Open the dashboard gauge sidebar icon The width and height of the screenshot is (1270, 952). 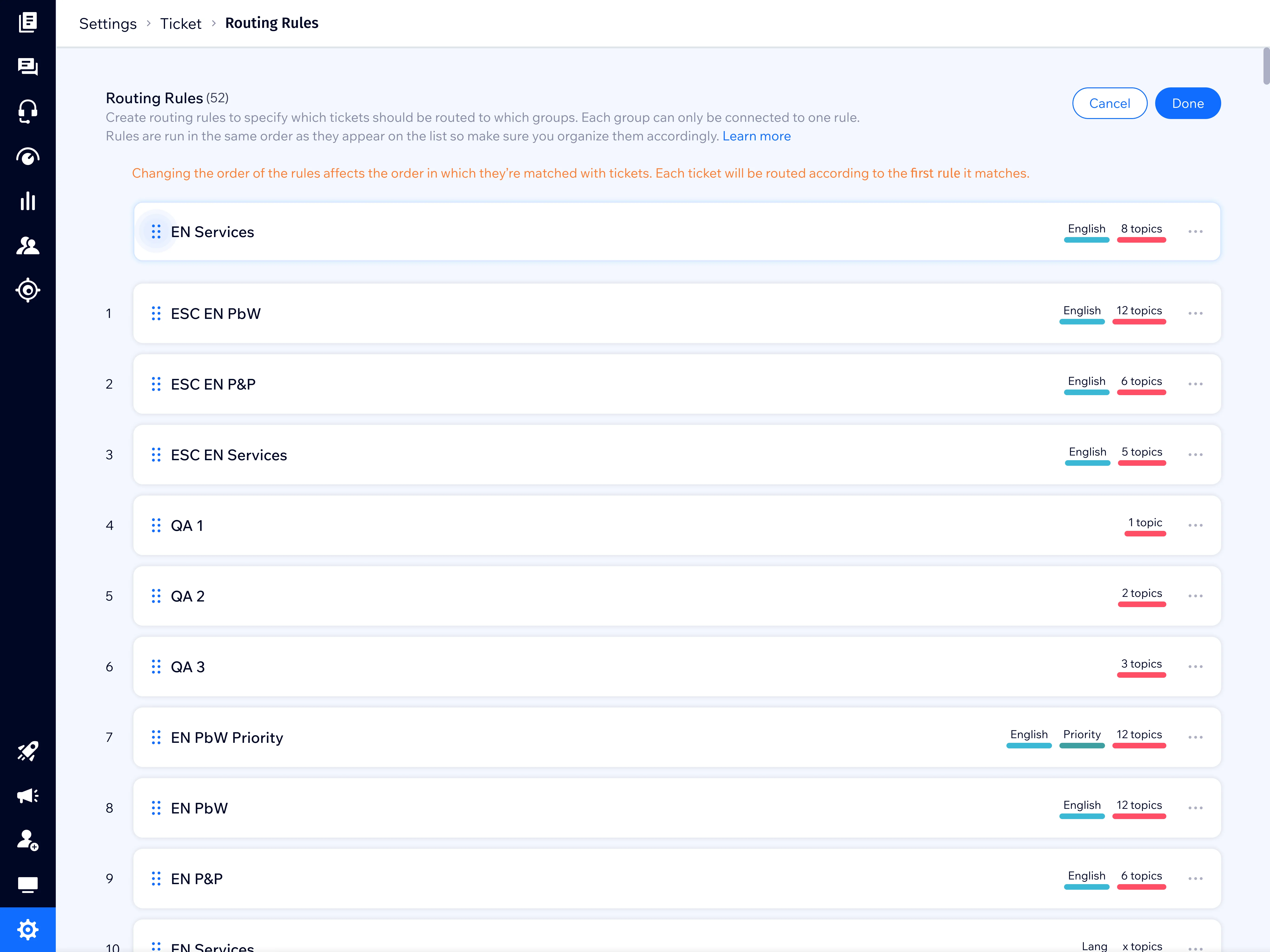[28, 156]
